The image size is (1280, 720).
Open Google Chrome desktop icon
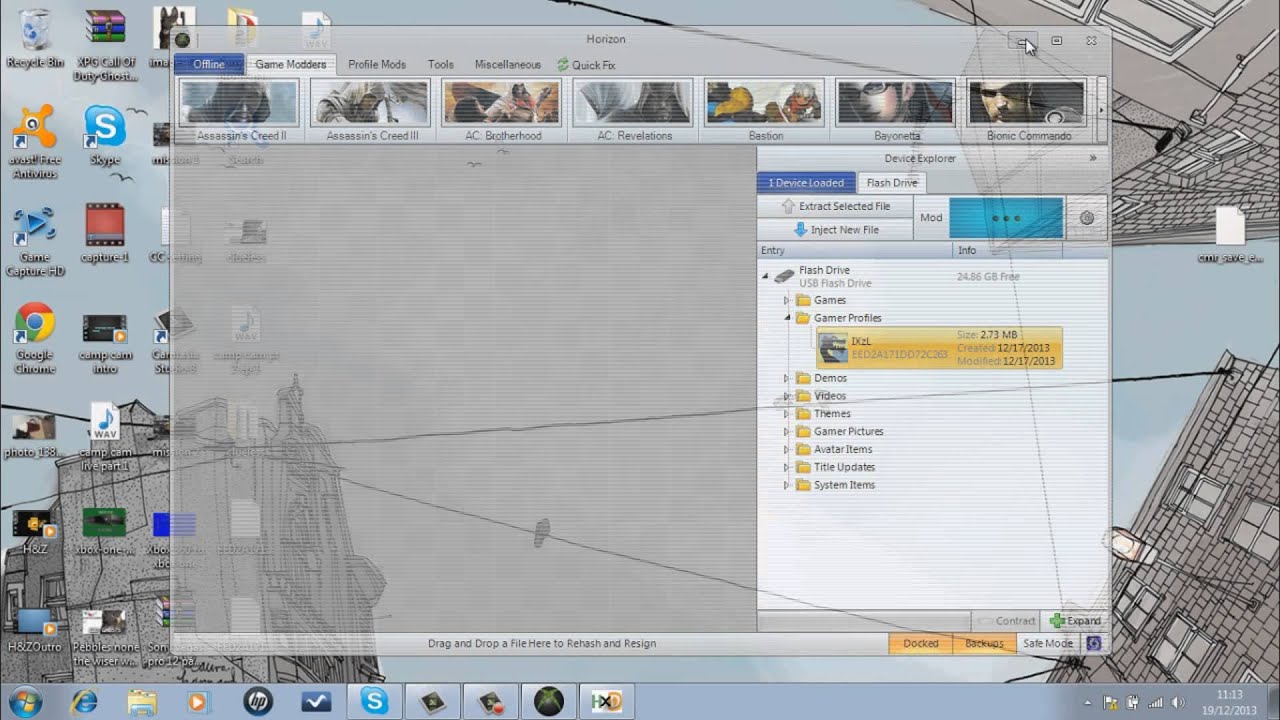pos(35,338)
